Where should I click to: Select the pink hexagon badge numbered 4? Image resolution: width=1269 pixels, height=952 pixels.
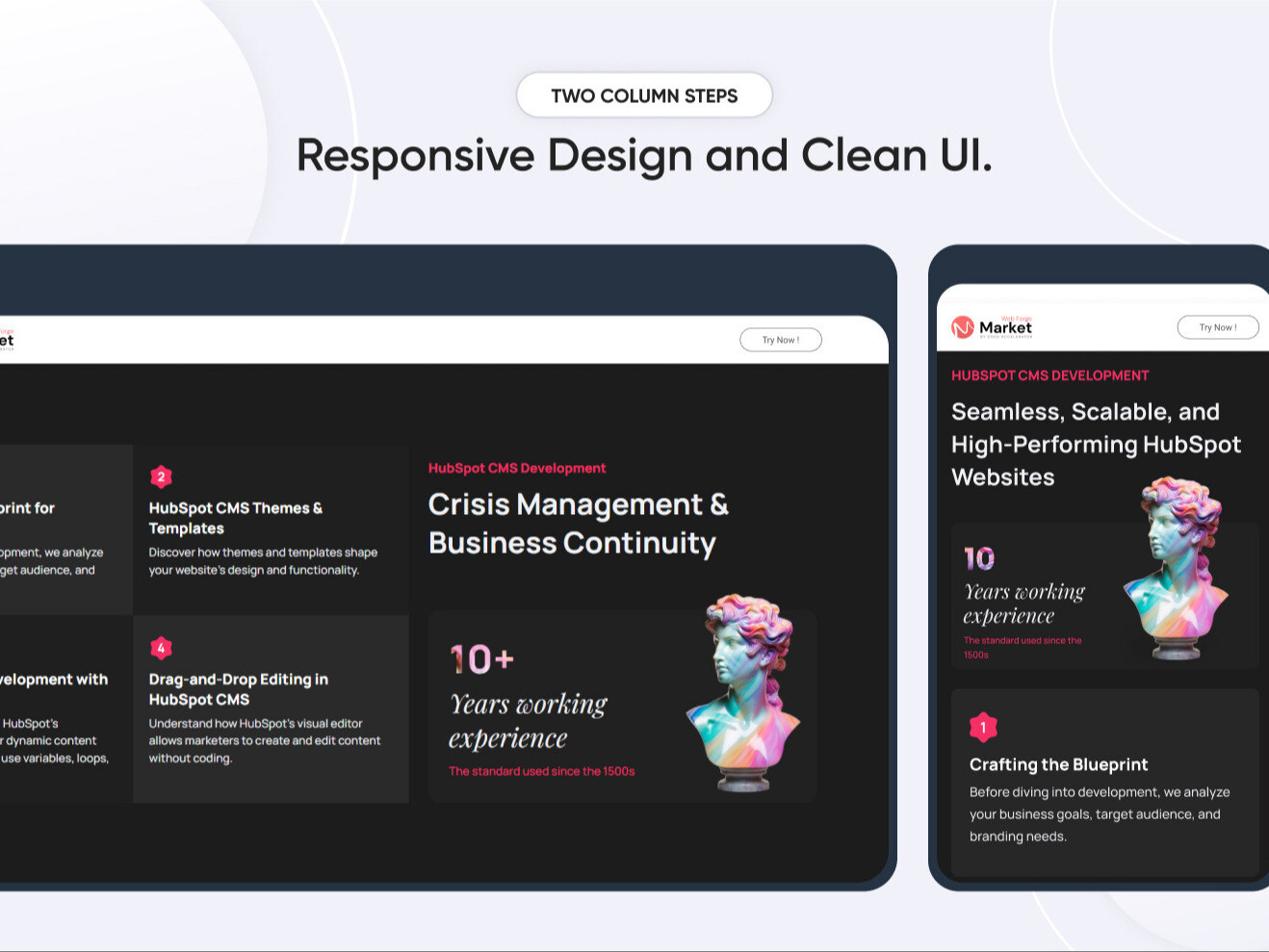click(x=161, y=647)
